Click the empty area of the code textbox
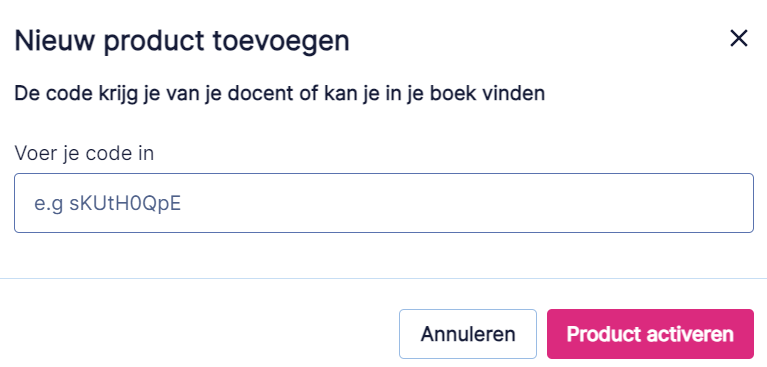The height and width of the screenshot is (367, 767). coord(465,203)
